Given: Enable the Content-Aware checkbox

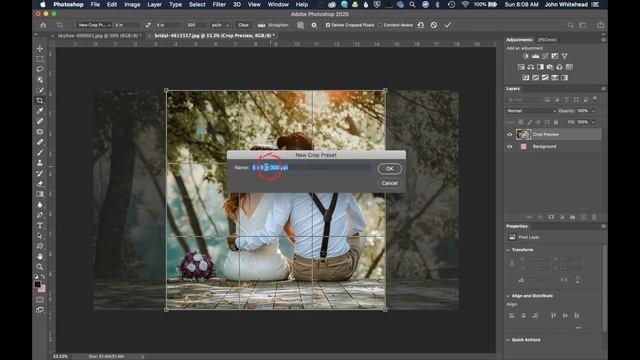Looking at the screenshot, I should coord(380,25).
